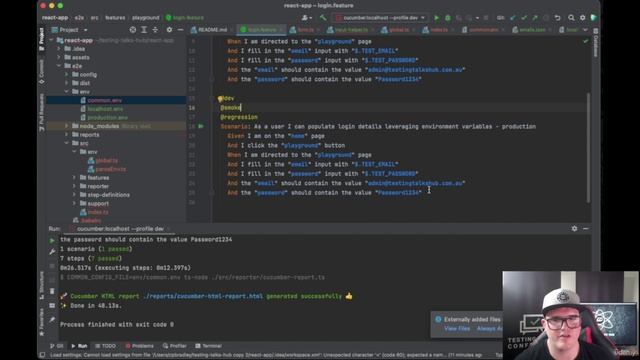This screenshot has height=360, width=640.
Task: Open the run configuration dropdown
Action: coord(380,18)
